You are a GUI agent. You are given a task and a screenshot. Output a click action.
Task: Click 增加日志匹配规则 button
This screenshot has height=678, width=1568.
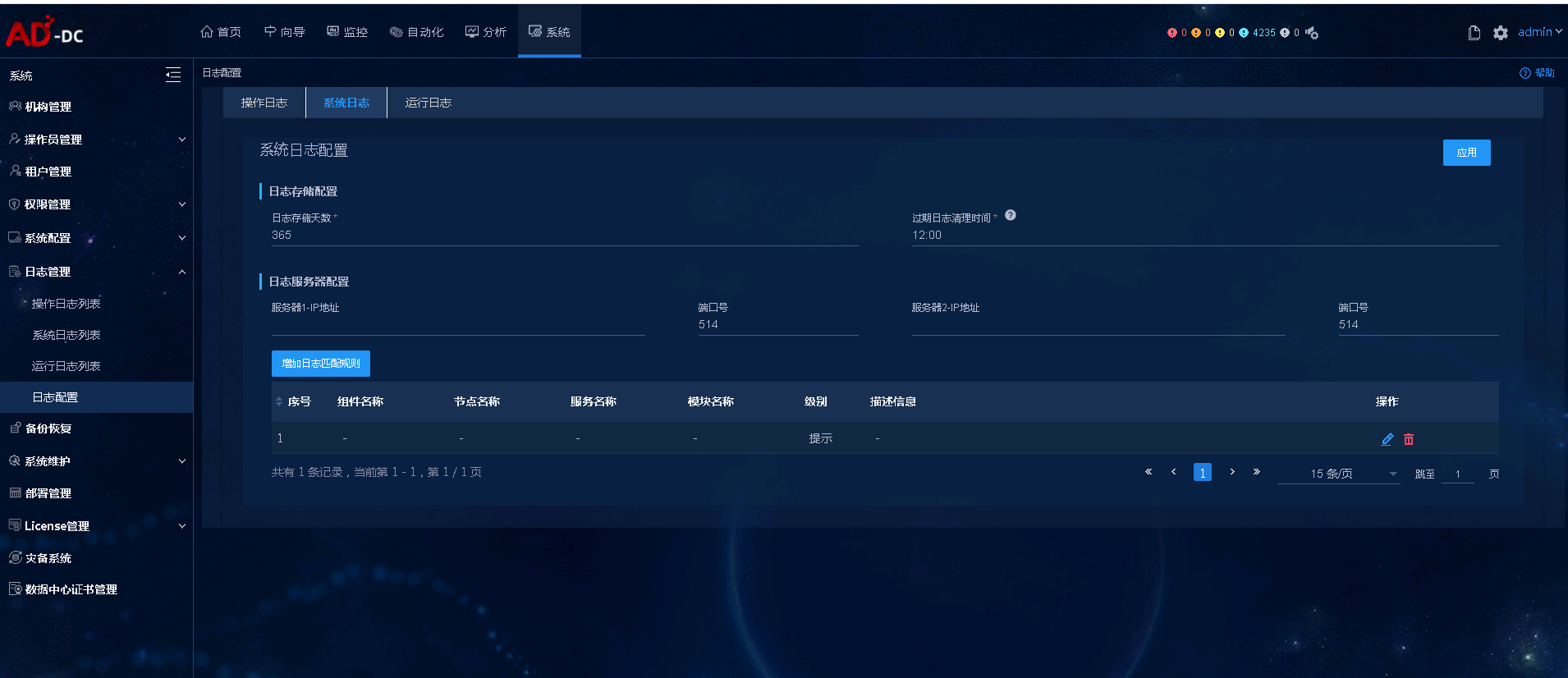[321, 364]
